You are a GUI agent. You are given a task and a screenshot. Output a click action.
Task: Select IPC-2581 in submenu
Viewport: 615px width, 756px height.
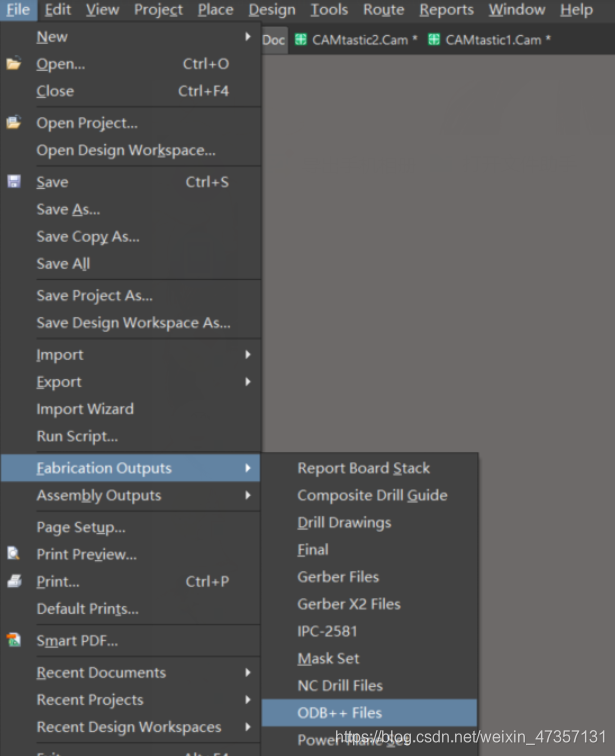pyautogui.click(x=370, y=631)
